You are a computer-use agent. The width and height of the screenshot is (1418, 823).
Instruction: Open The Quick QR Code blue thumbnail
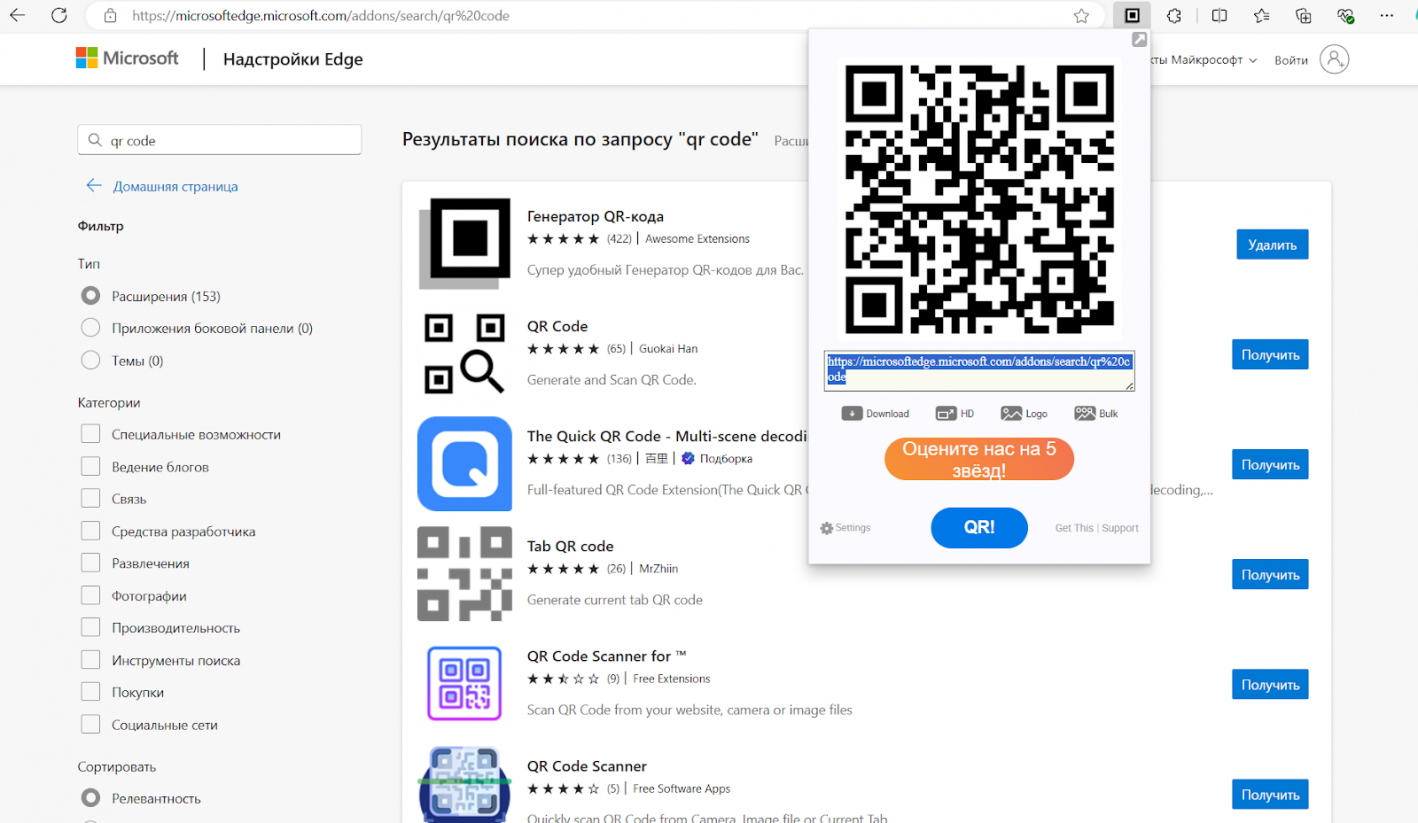[464, 464]
